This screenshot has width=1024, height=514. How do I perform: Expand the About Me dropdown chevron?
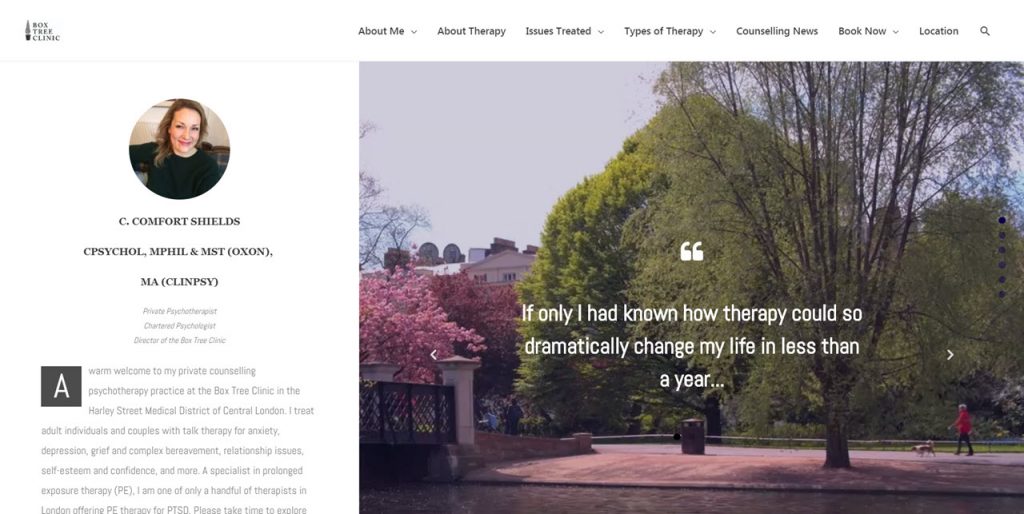click(414, 31)
